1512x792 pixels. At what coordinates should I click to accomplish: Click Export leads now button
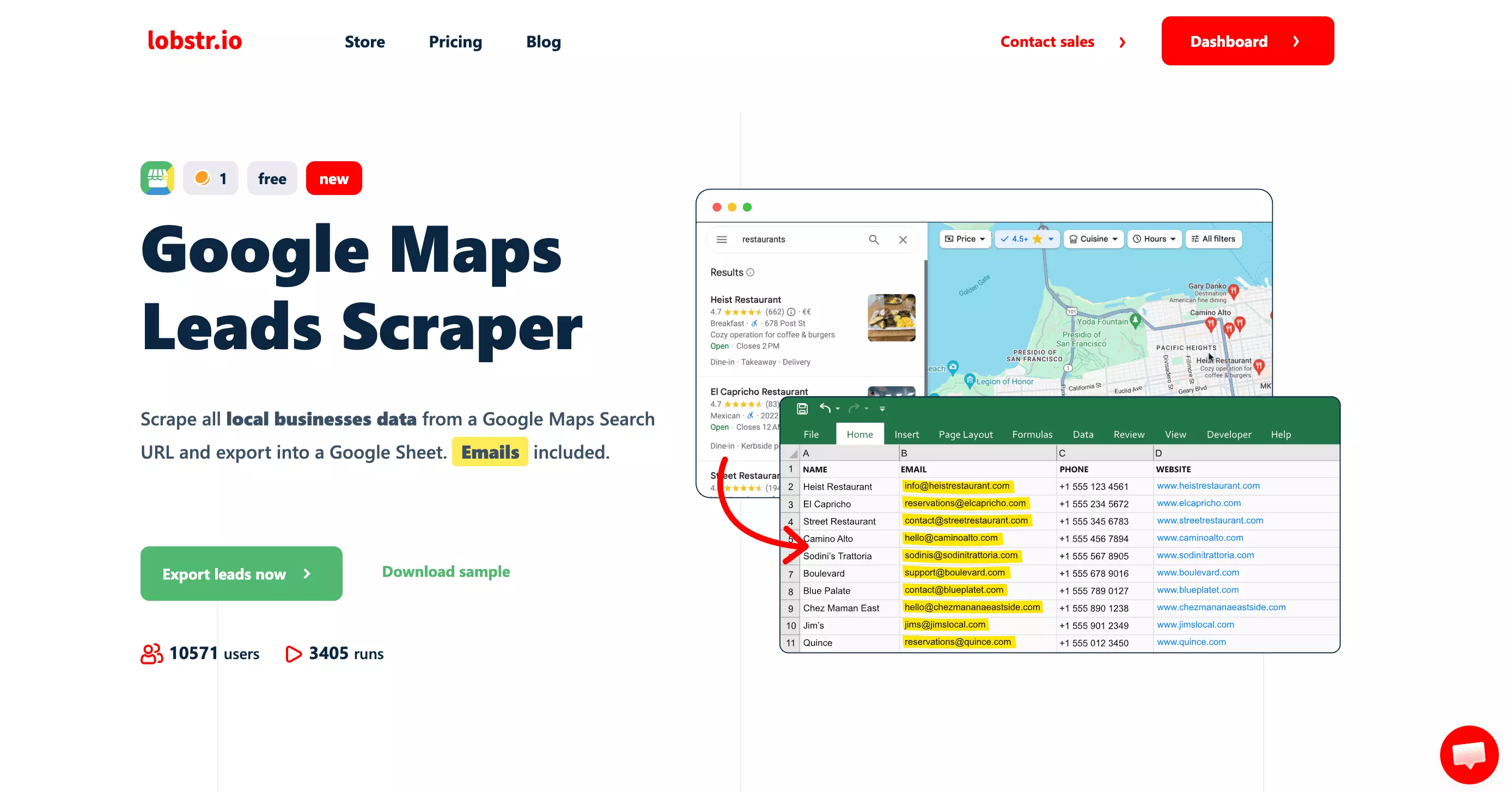[241, 574]
